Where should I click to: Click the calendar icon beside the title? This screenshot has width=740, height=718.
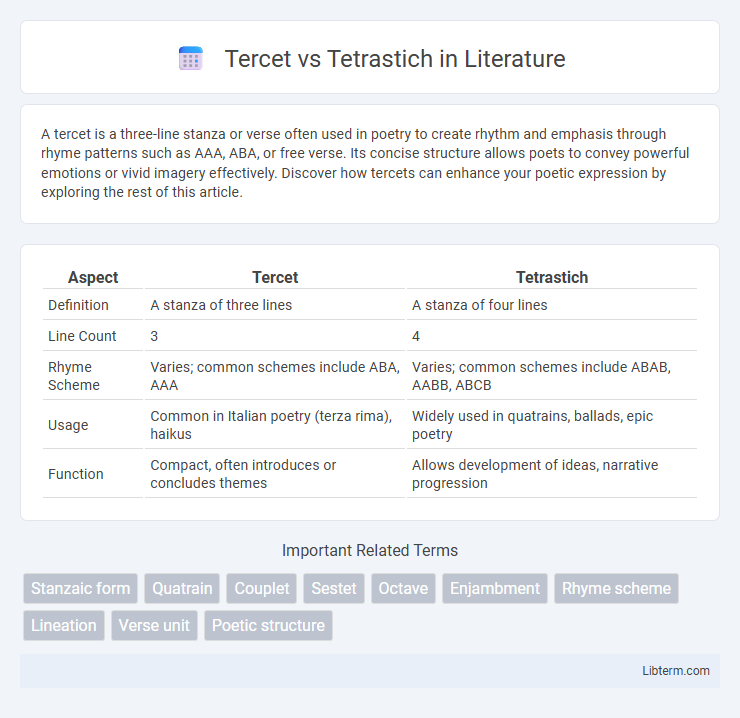(x=191, y=59)
